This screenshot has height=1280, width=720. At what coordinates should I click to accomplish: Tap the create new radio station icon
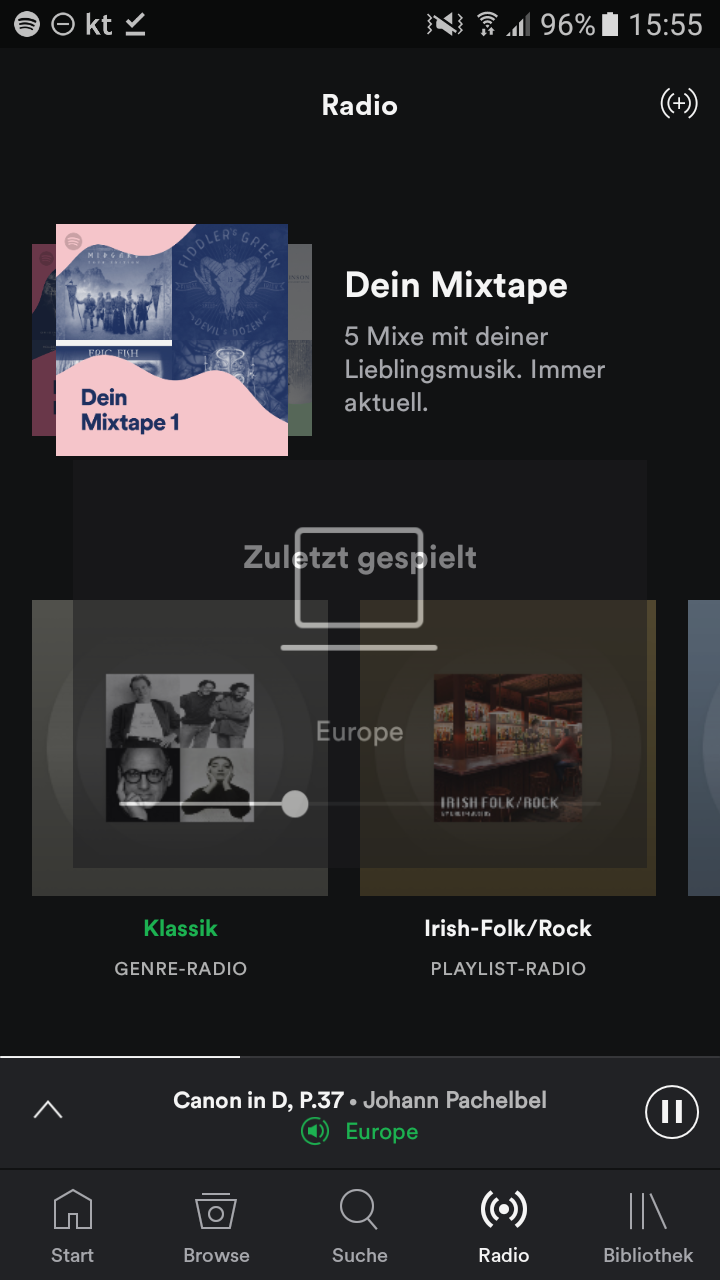(x=679, y=103)
